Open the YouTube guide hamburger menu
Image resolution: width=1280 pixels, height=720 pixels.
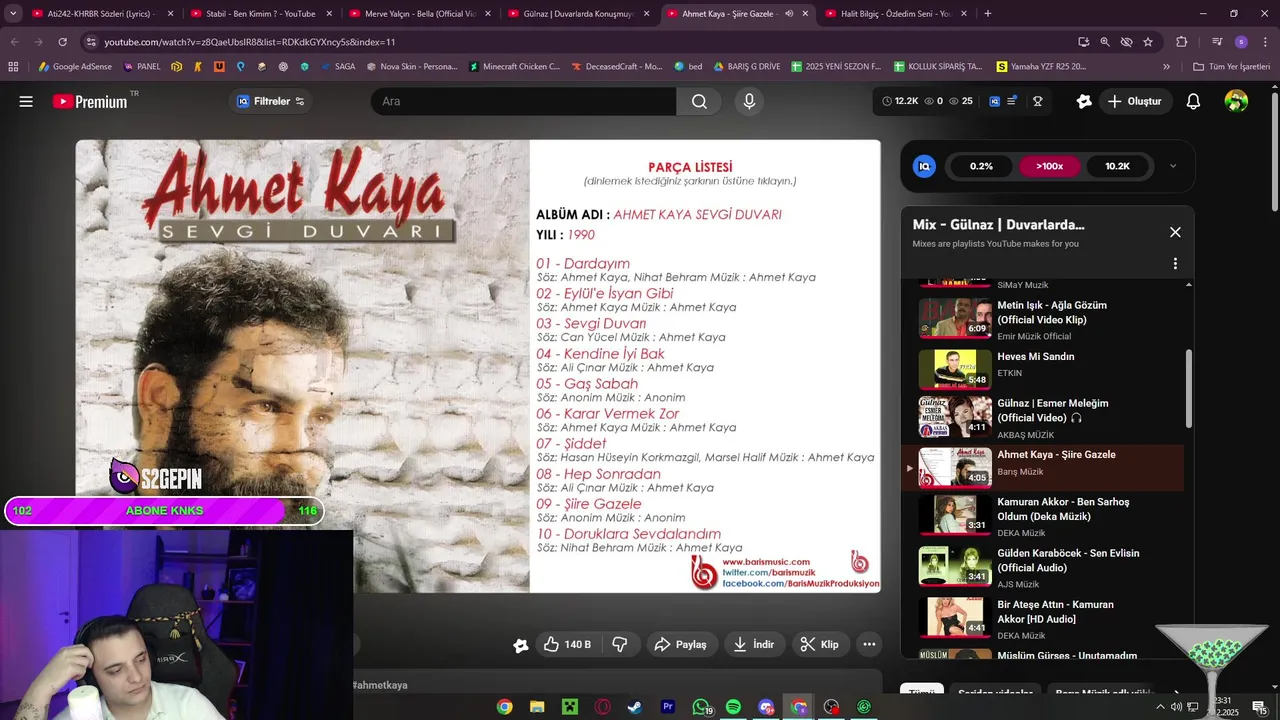pyautogui.click(x=26, y=101)
